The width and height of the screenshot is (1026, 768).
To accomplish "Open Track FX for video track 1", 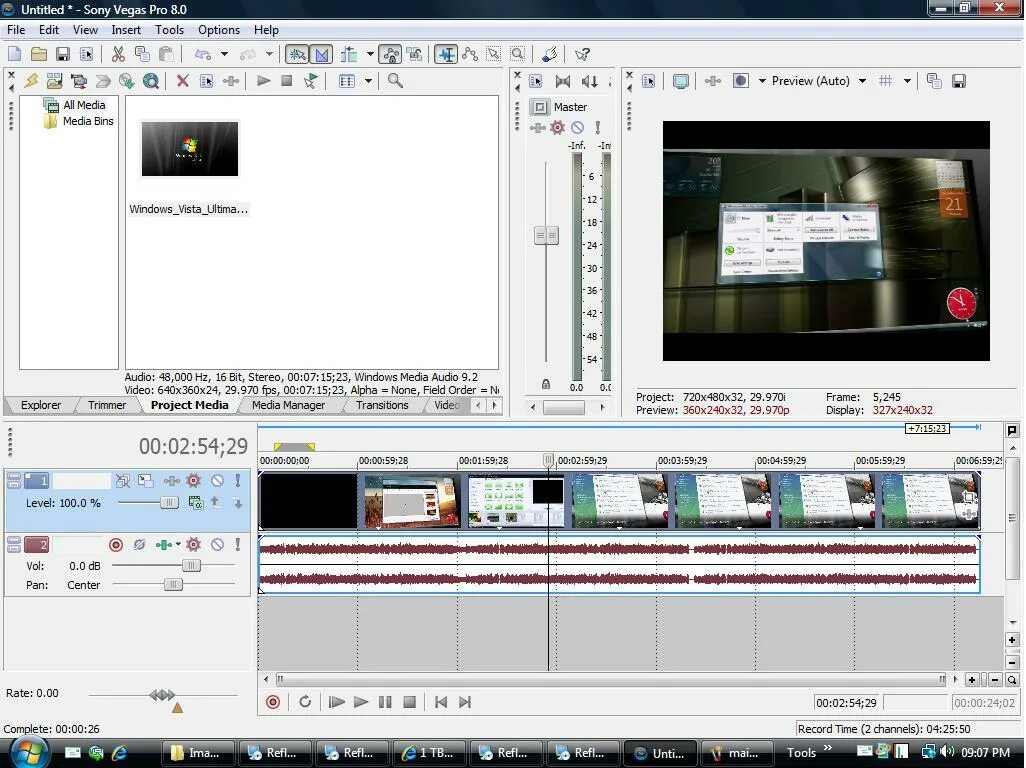I will click(x=194, y=480).
